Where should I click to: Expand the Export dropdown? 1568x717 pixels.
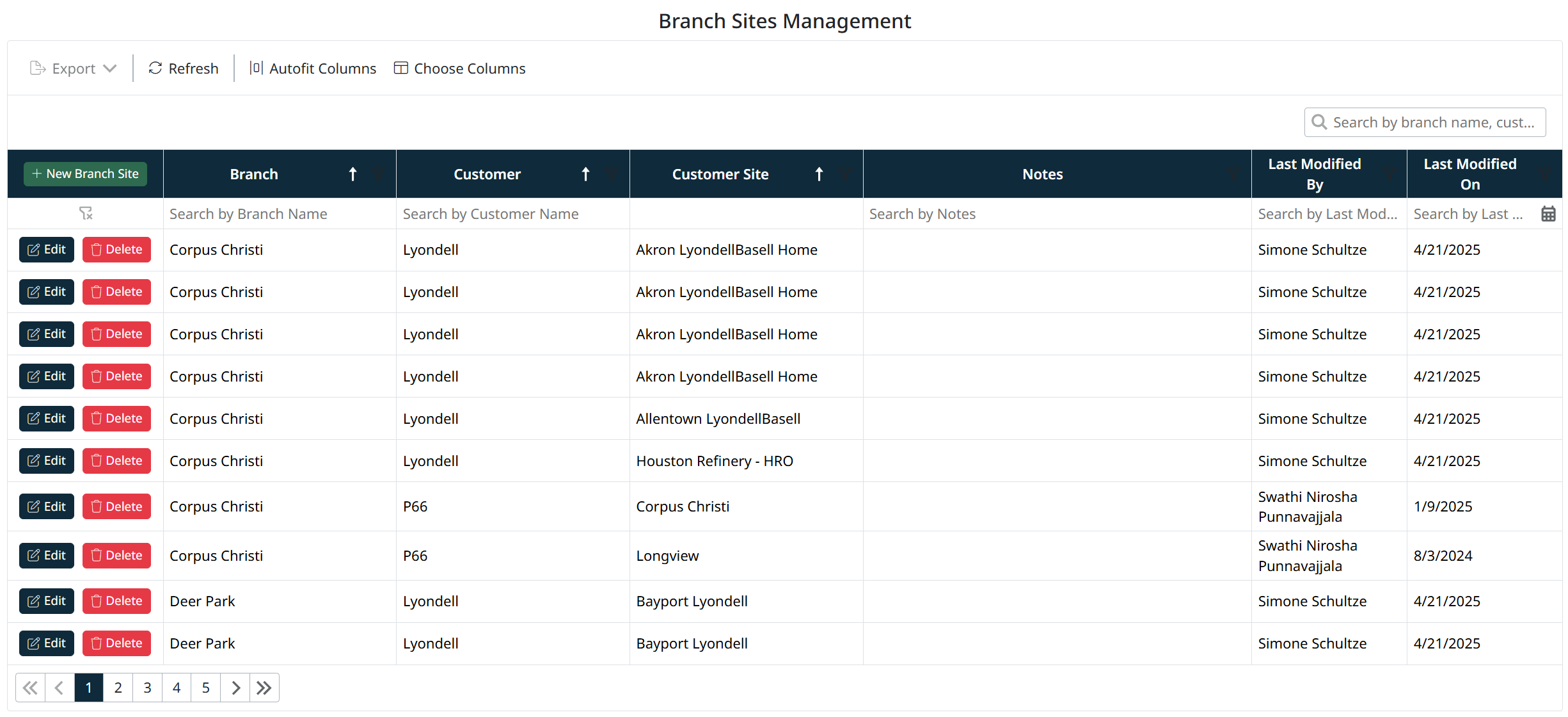[x=74, y=68]
